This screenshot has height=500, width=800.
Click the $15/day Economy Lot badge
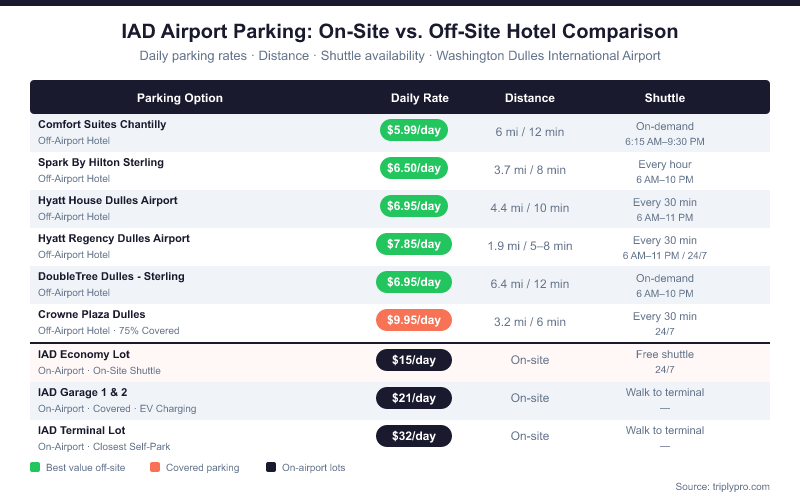tap(414, 360)
